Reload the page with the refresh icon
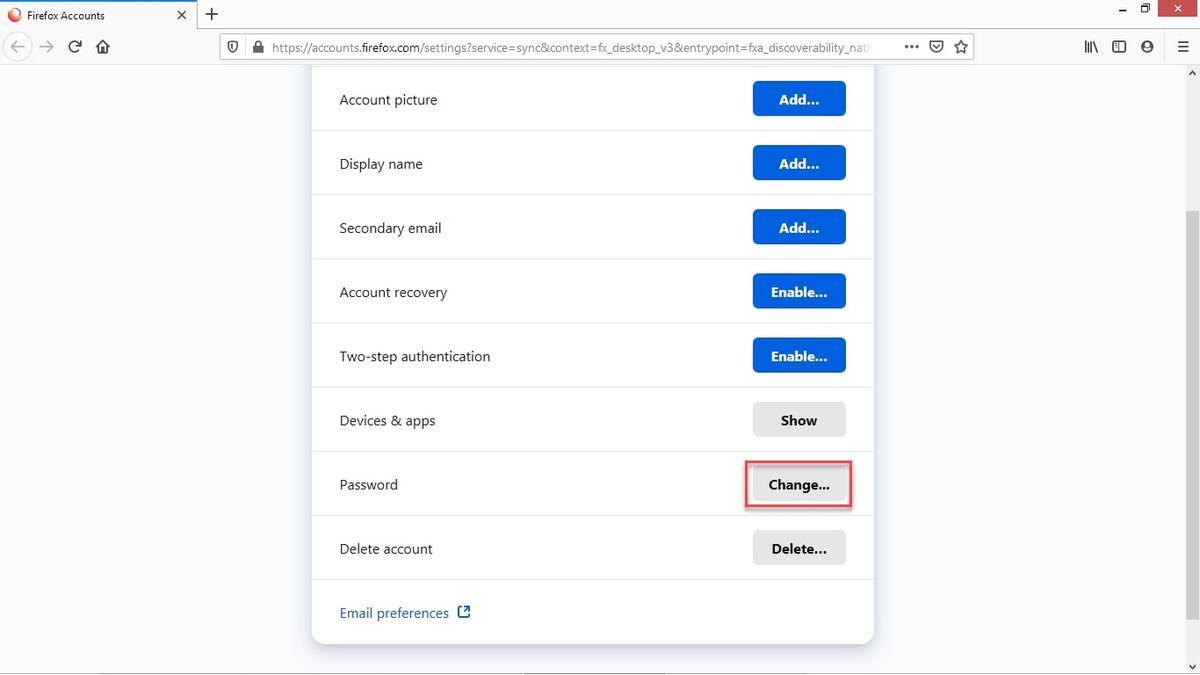 74,46
